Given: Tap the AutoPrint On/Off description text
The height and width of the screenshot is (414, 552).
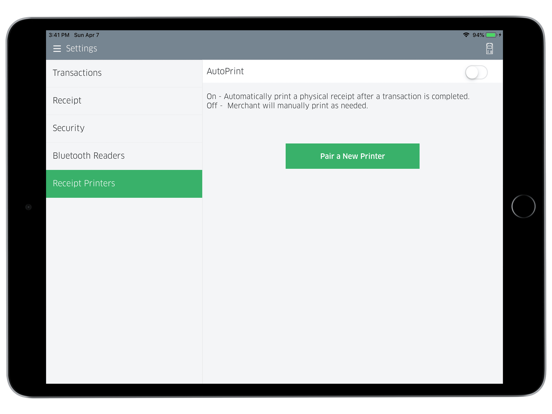Looking at the screenshot, I should tap(338, 101).
